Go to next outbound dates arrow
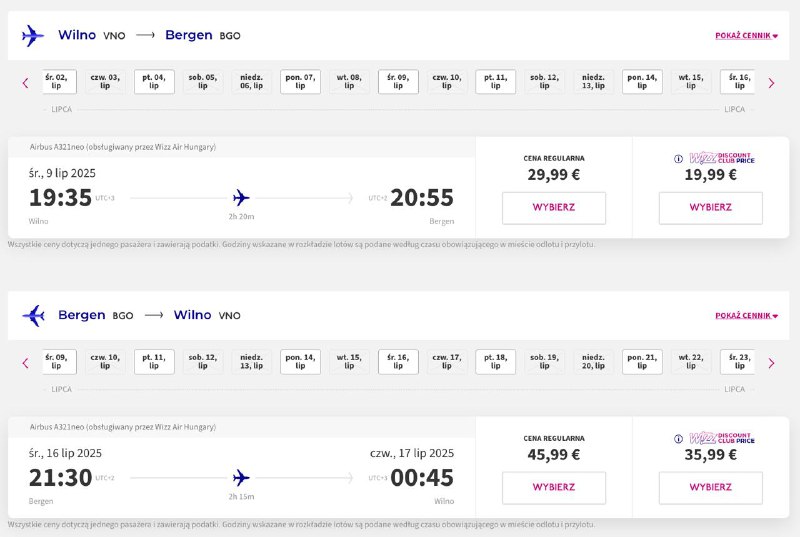 pos(771,83)
